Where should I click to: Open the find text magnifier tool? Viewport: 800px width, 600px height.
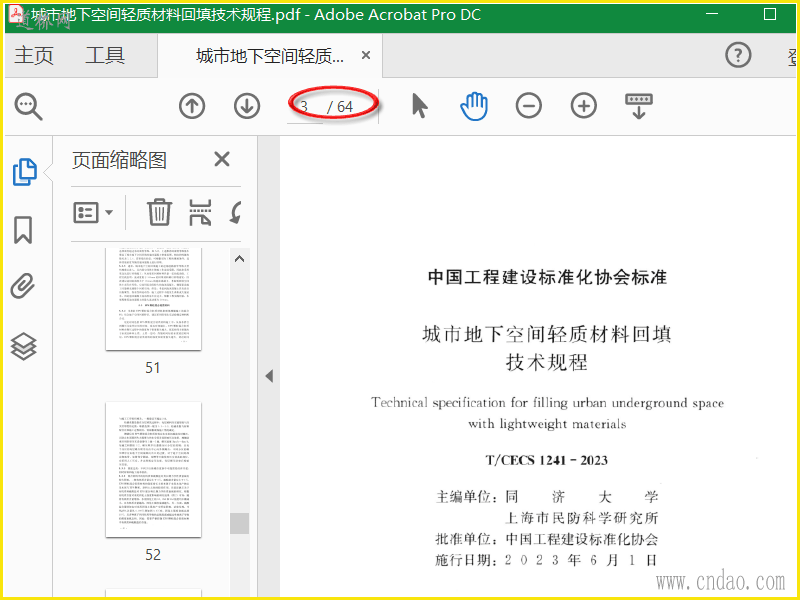pos(29,107)
